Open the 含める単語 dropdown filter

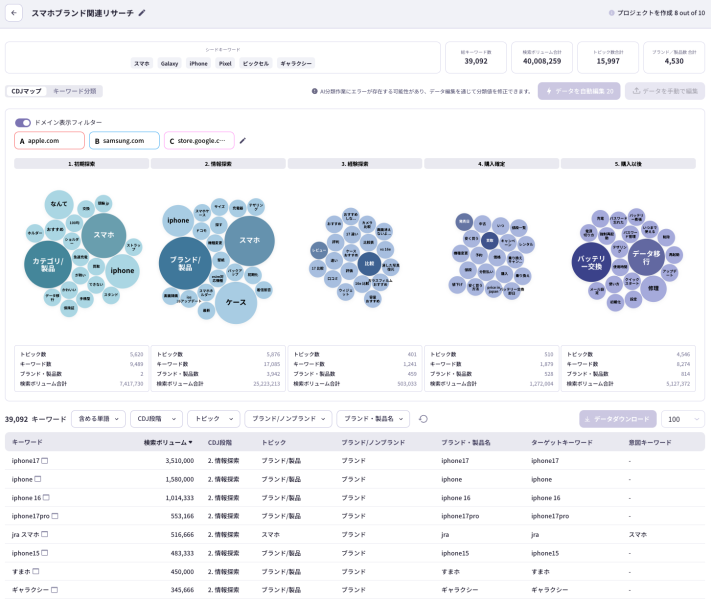[x=99, y=419]
